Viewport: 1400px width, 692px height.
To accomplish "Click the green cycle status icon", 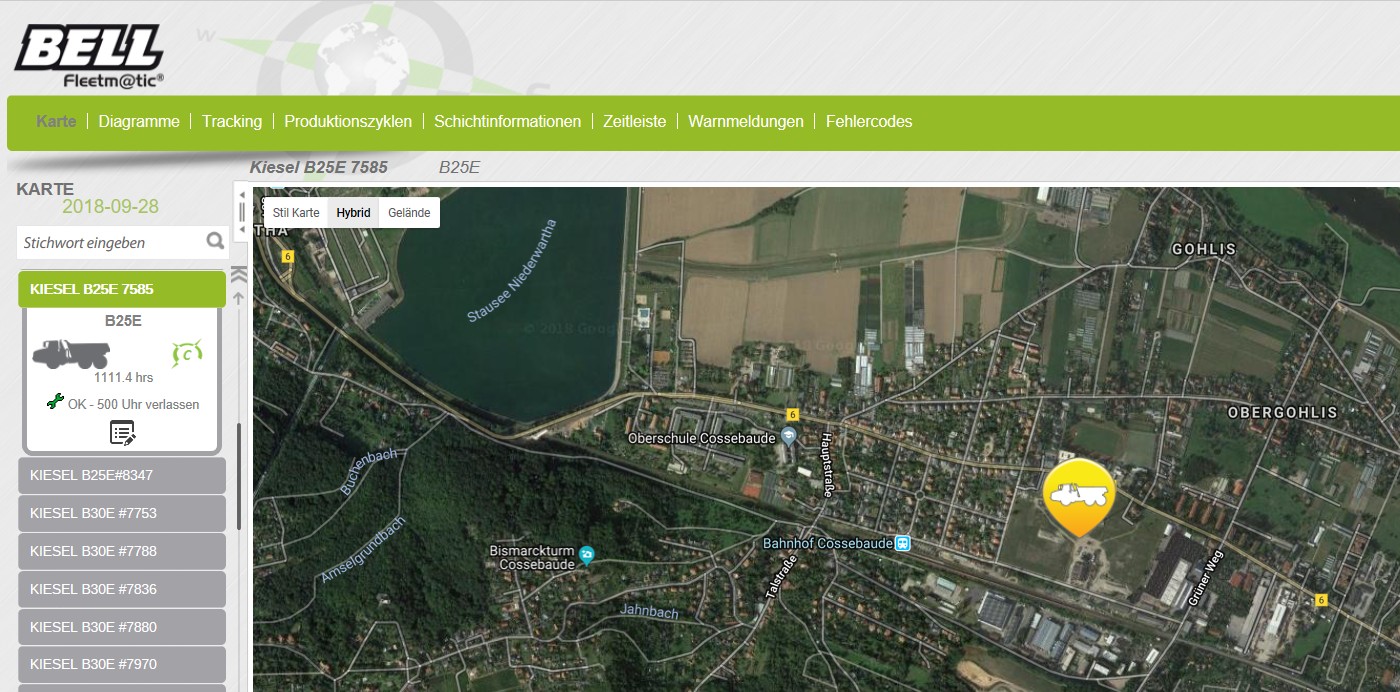I will click(x=187, y=352).
